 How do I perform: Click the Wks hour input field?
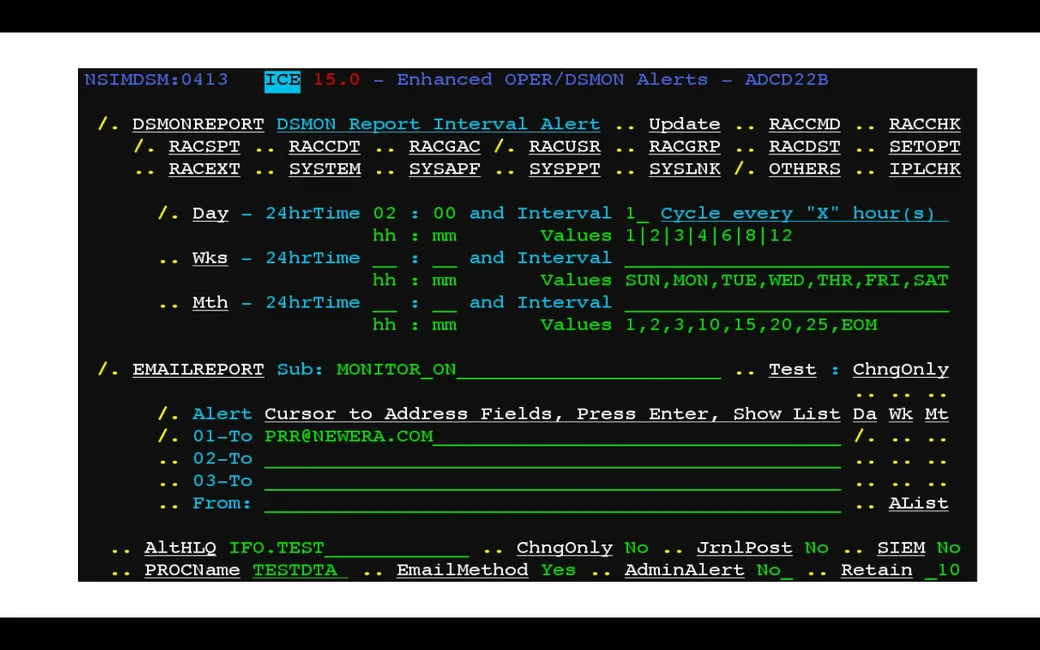385,259
